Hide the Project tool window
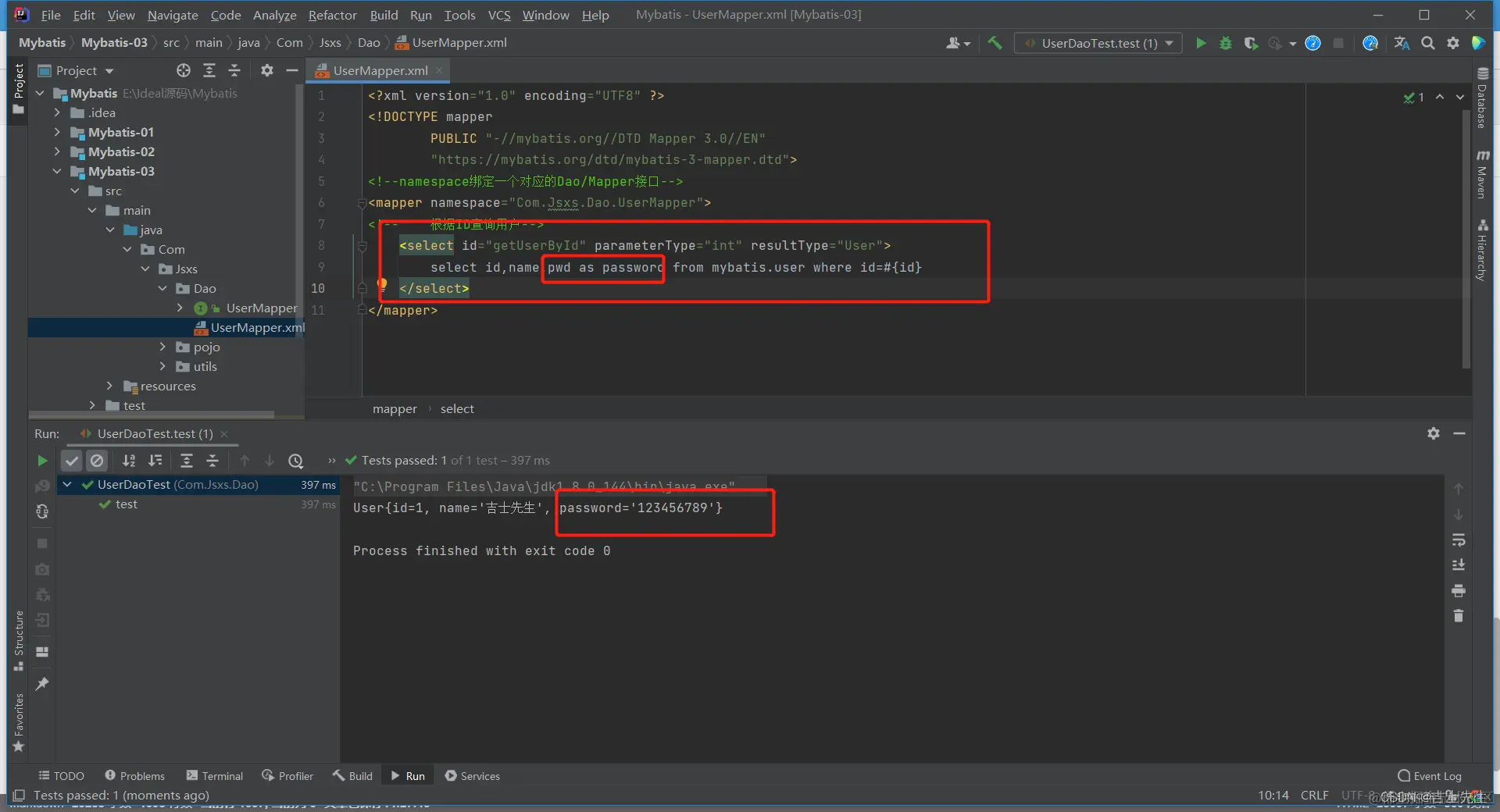 pyautogui.click(x=292, y=70)
